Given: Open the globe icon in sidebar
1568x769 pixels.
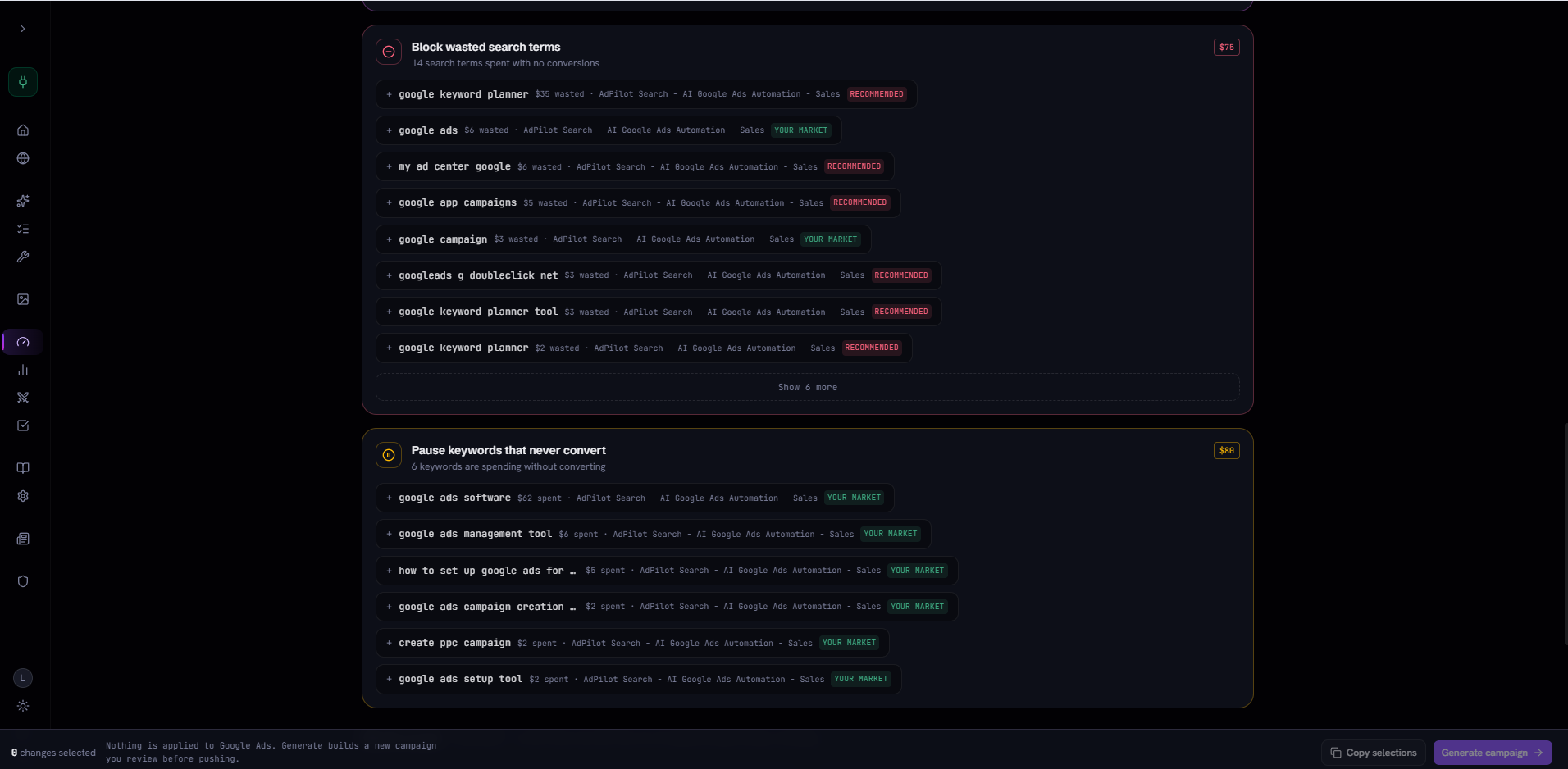Looking at the screenshot, I should [23, 158].
